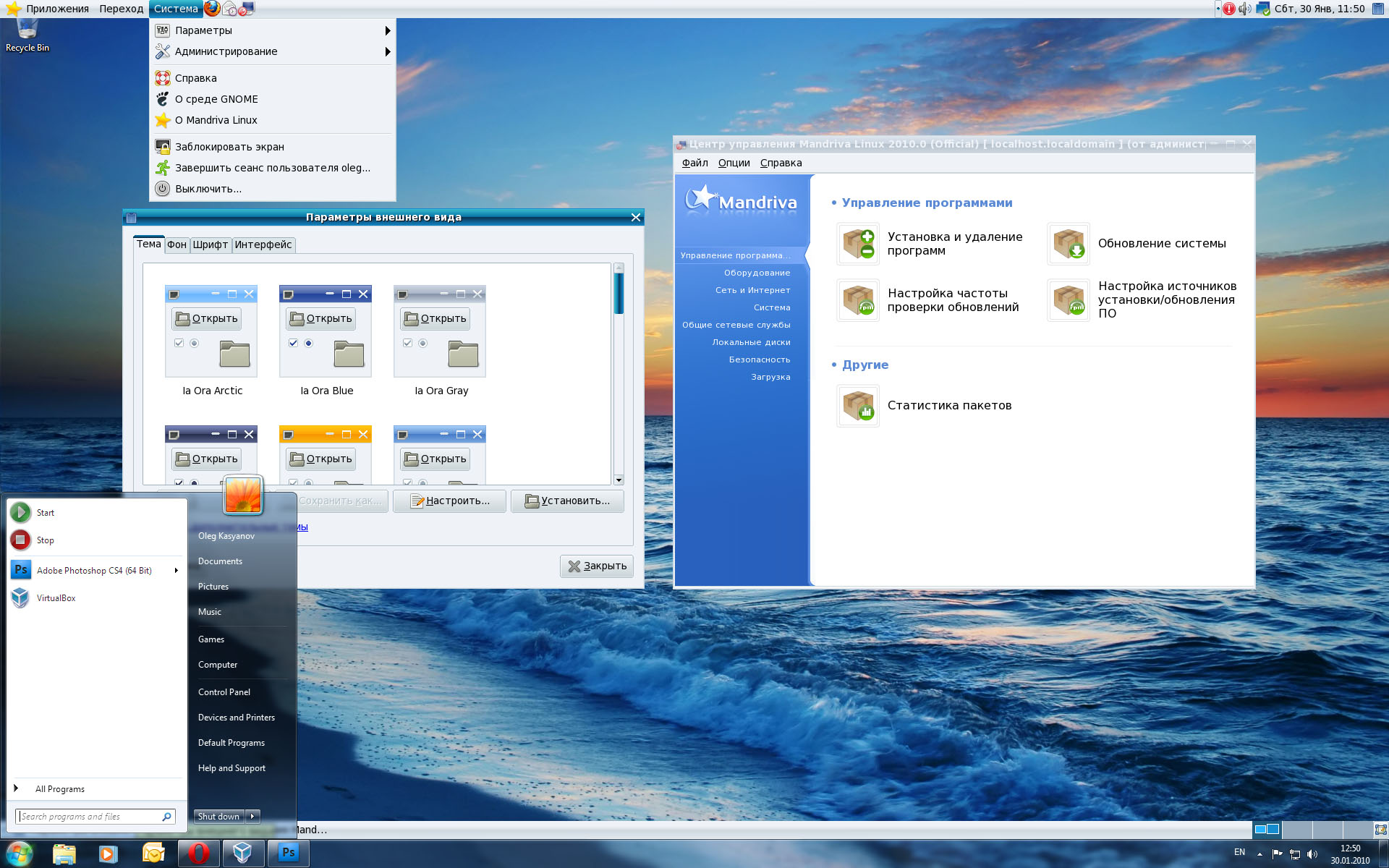The height and width of the screenshot is (868, 1389).
Task: Open Установка и удаление программ icon
Action: [858, 244]
